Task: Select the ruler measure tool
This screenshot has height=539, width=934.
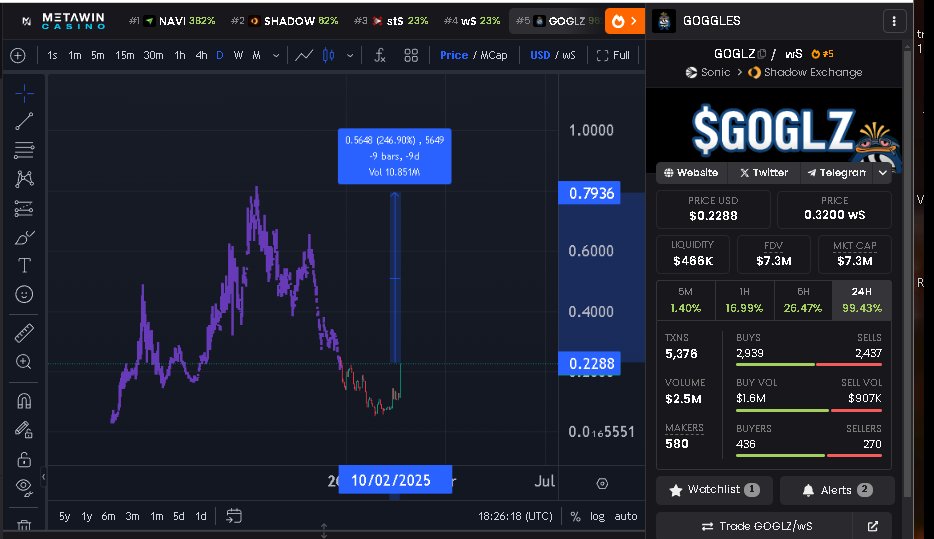Action: [24, 334]
